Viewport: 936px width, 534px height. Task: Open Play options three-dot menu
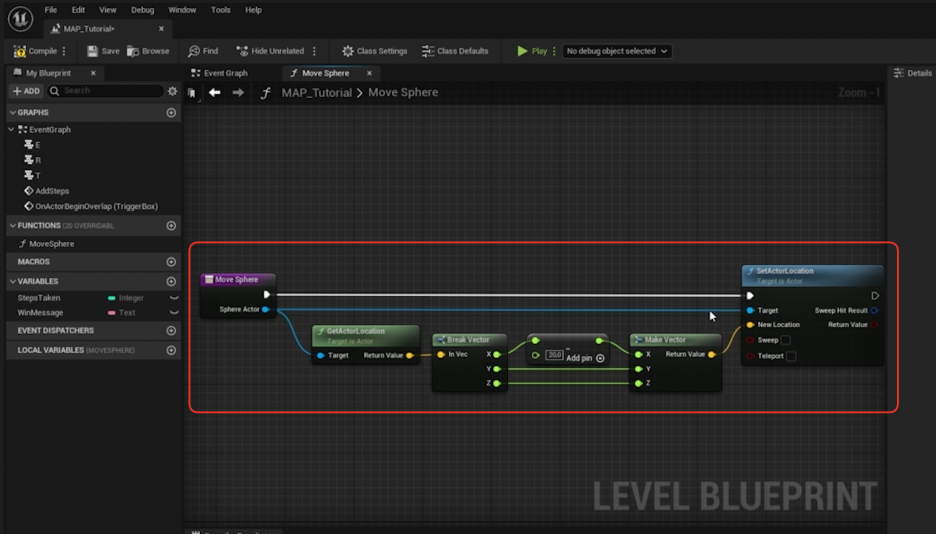click(x=555, y=51)
